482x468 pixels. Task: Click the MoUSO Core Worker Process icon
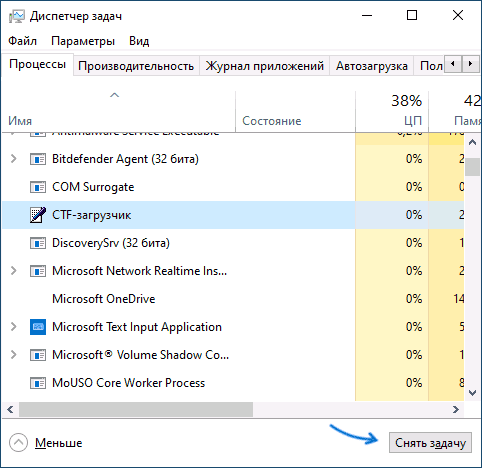click(38, 383)
